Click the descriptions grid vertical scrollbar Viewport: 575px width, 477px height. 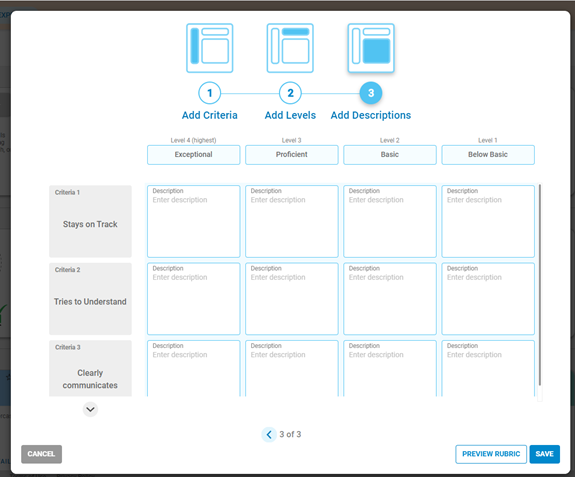tap(540, 285)
